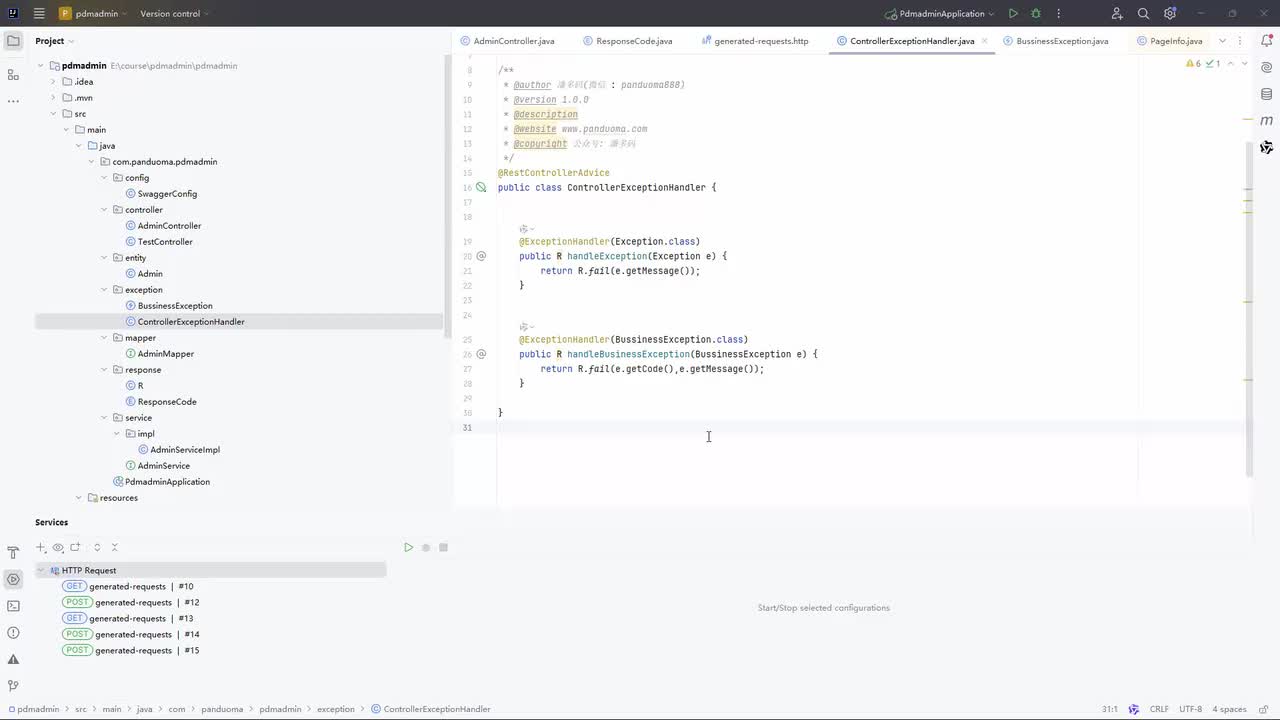Screen dimensions: 1280x720
Task: Open the Project view selector dropdown
Action: tap(55, 41)
